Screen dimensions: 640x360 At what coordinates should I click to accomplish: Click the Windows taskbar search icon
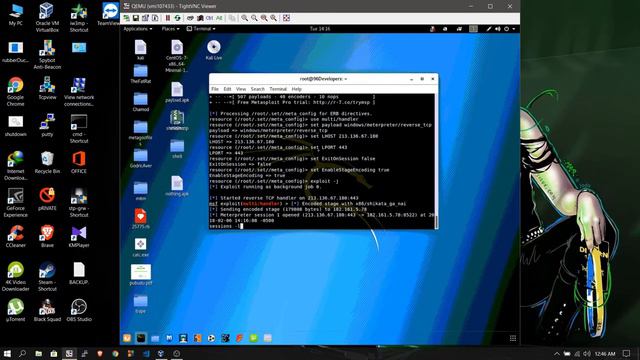pos(22,353)
